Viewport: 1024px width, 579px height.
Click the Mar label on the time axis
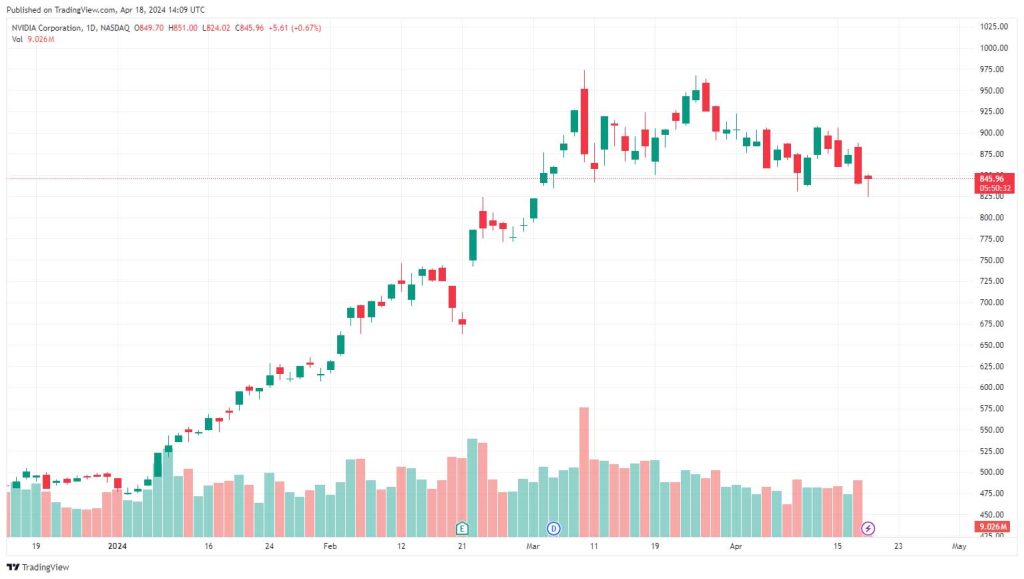pos(533,546)
